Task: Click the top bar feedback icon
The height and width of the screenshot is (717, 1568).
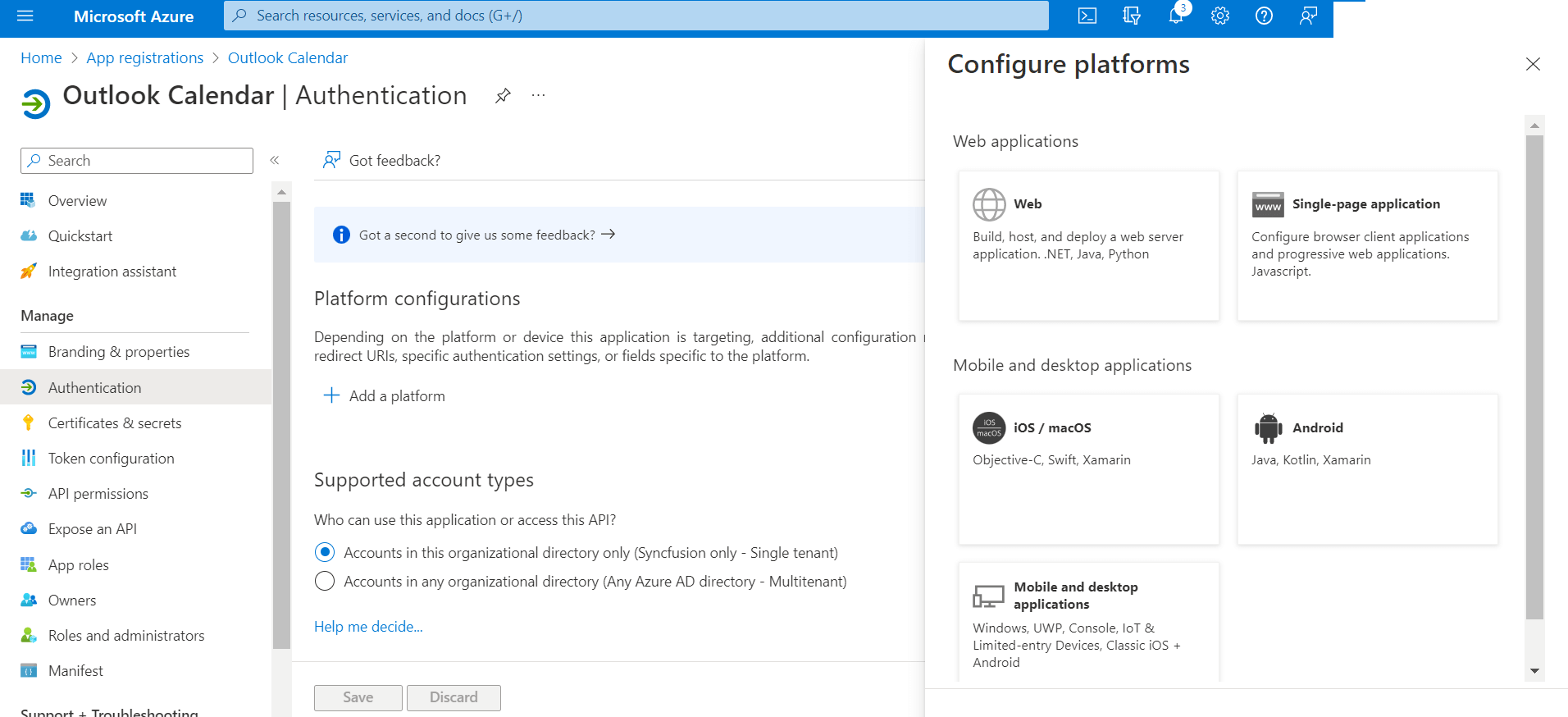Action: [1308, 16]
